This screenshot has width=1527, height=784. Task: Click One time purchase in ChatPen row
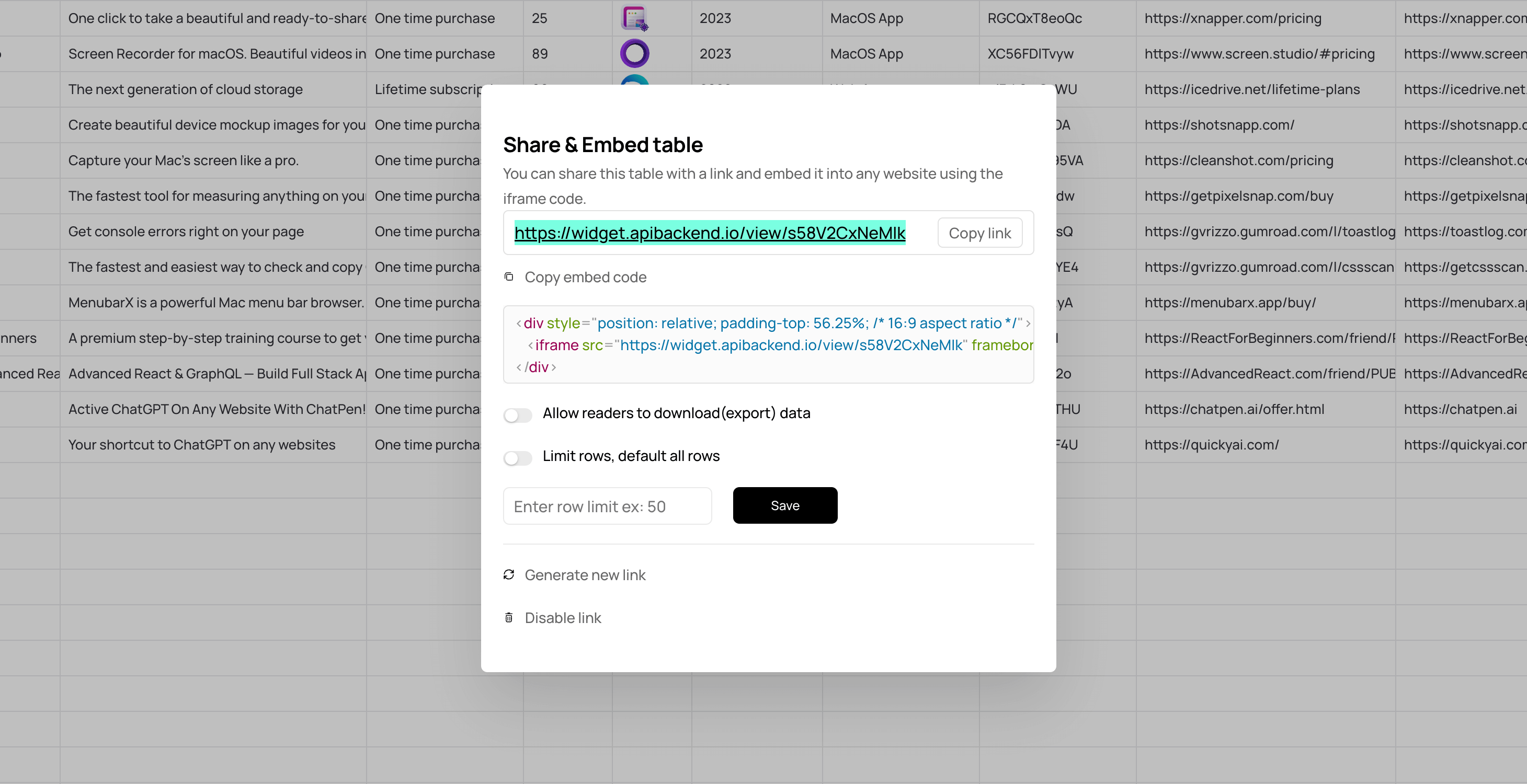point(424,409)
